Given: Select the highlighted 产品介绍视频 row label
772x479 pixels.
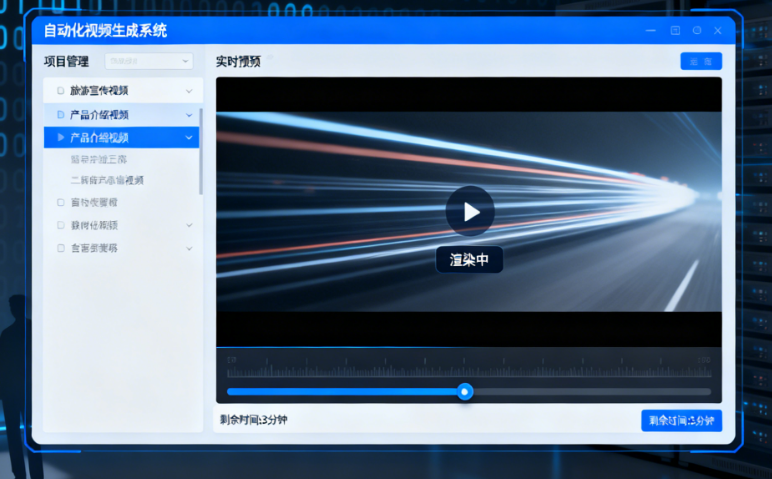Looking at the screenshot, I should point(99,138).
